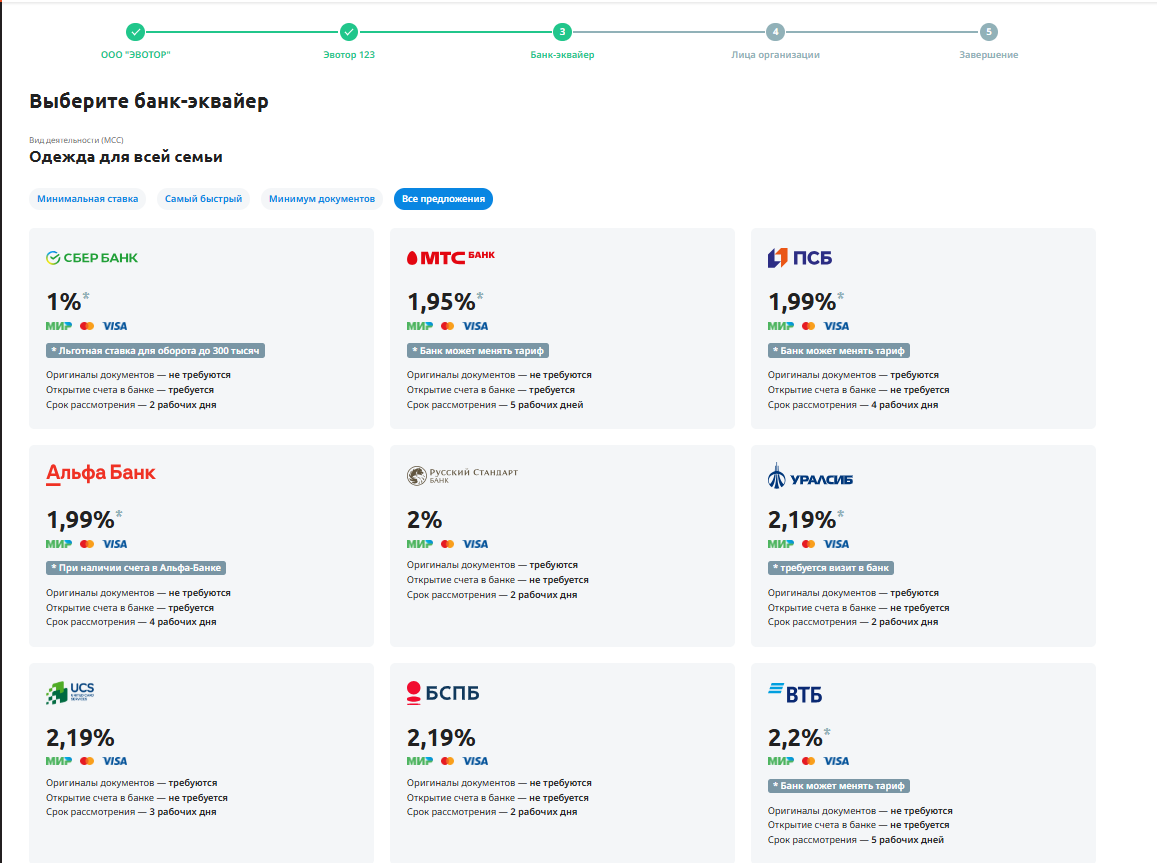Click the 2% rate in Russian Standard card
1157x863 pixels.
point(424,520)
